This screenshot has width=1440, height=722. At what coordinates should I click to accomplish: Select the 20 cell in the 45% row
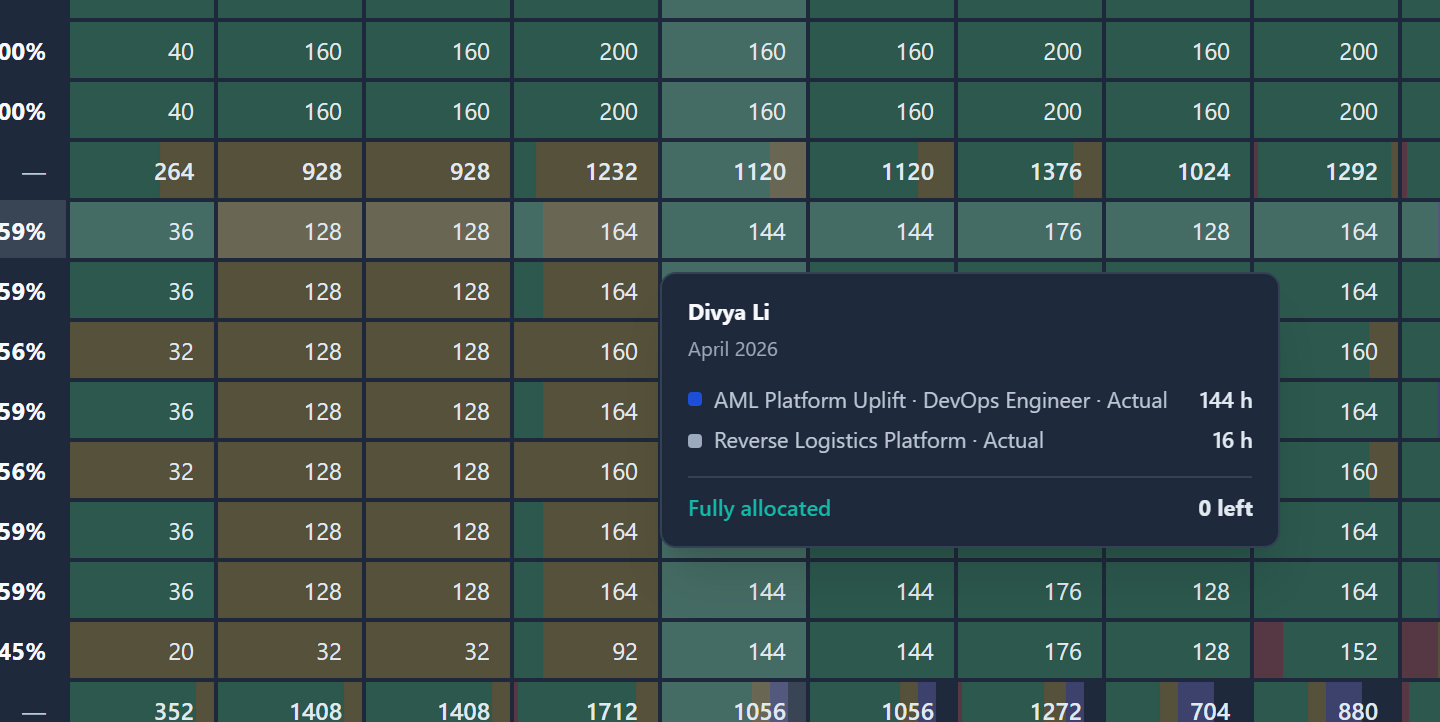142,651
